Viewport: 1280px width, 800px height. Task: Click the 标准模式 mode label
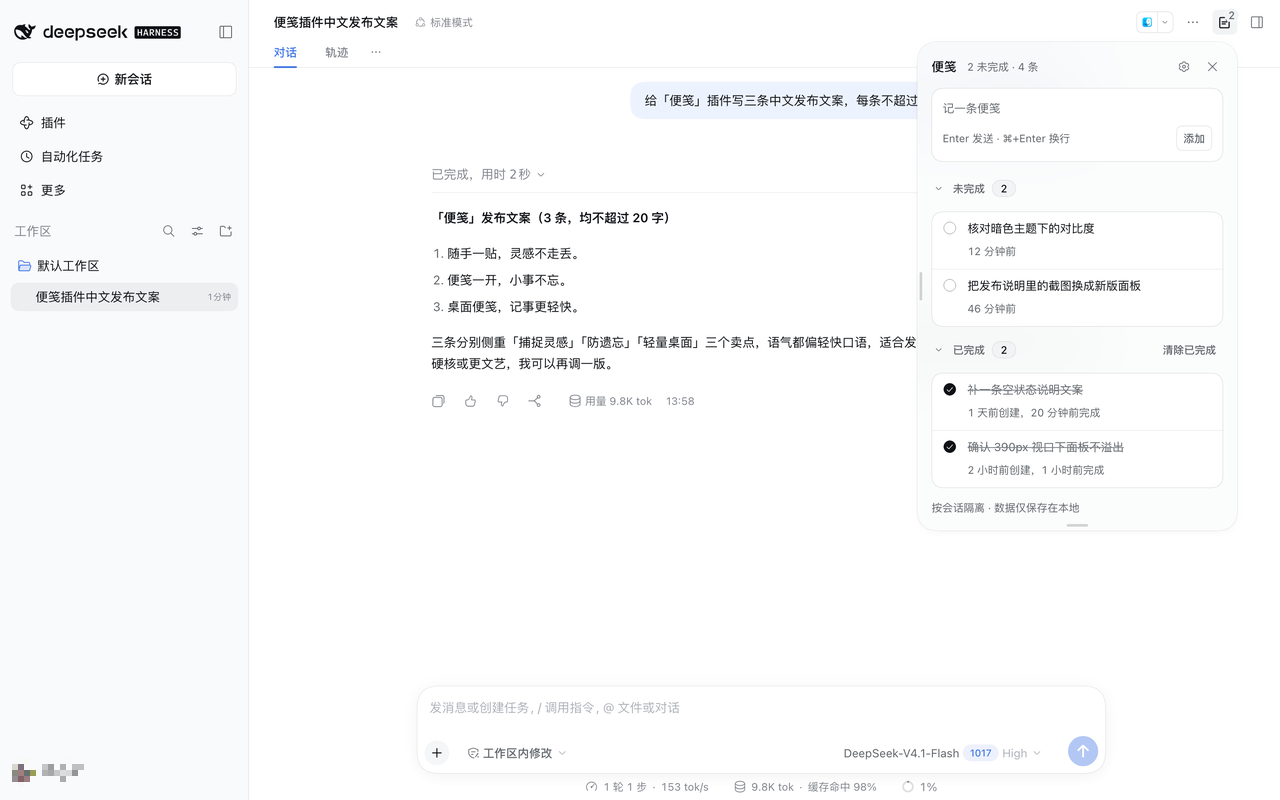pos(444,22)
